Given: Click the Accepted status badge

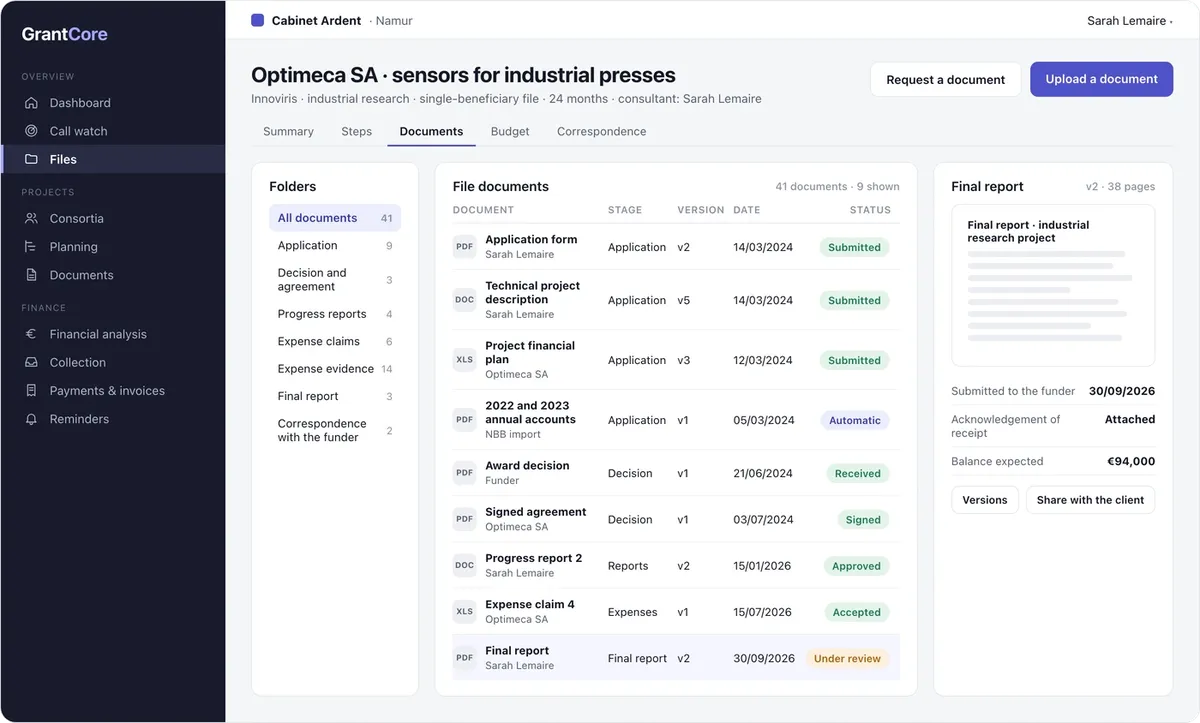Looking at the screenshot, I should click(857, 613).
